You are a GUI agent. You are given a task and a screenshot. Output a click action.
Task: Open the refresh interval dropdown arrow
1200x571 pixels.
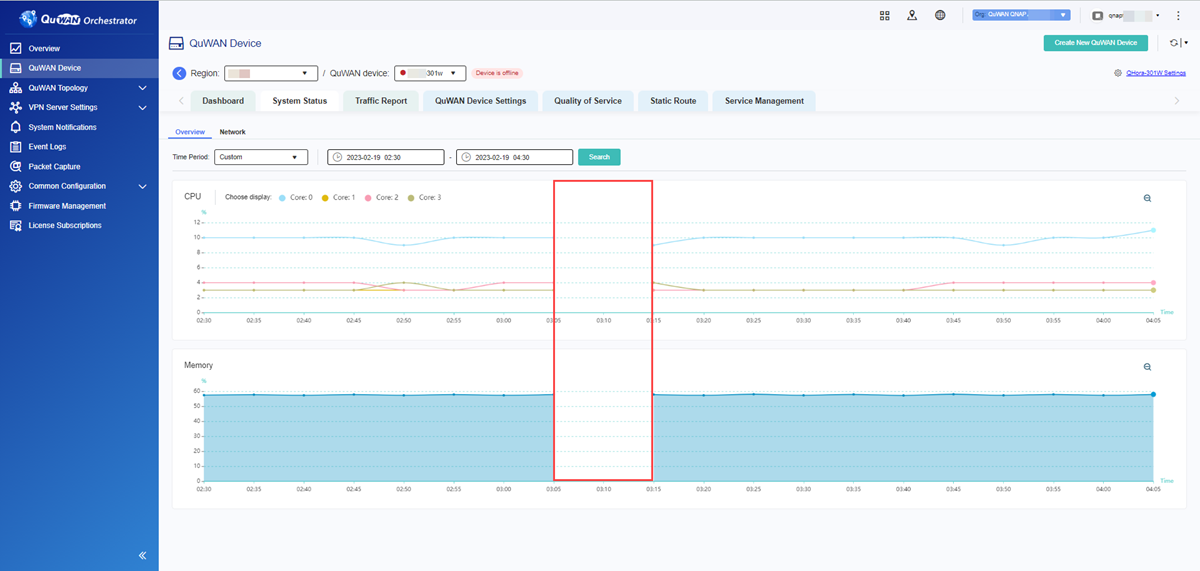pyautogui.click(x=1186, y=43)
